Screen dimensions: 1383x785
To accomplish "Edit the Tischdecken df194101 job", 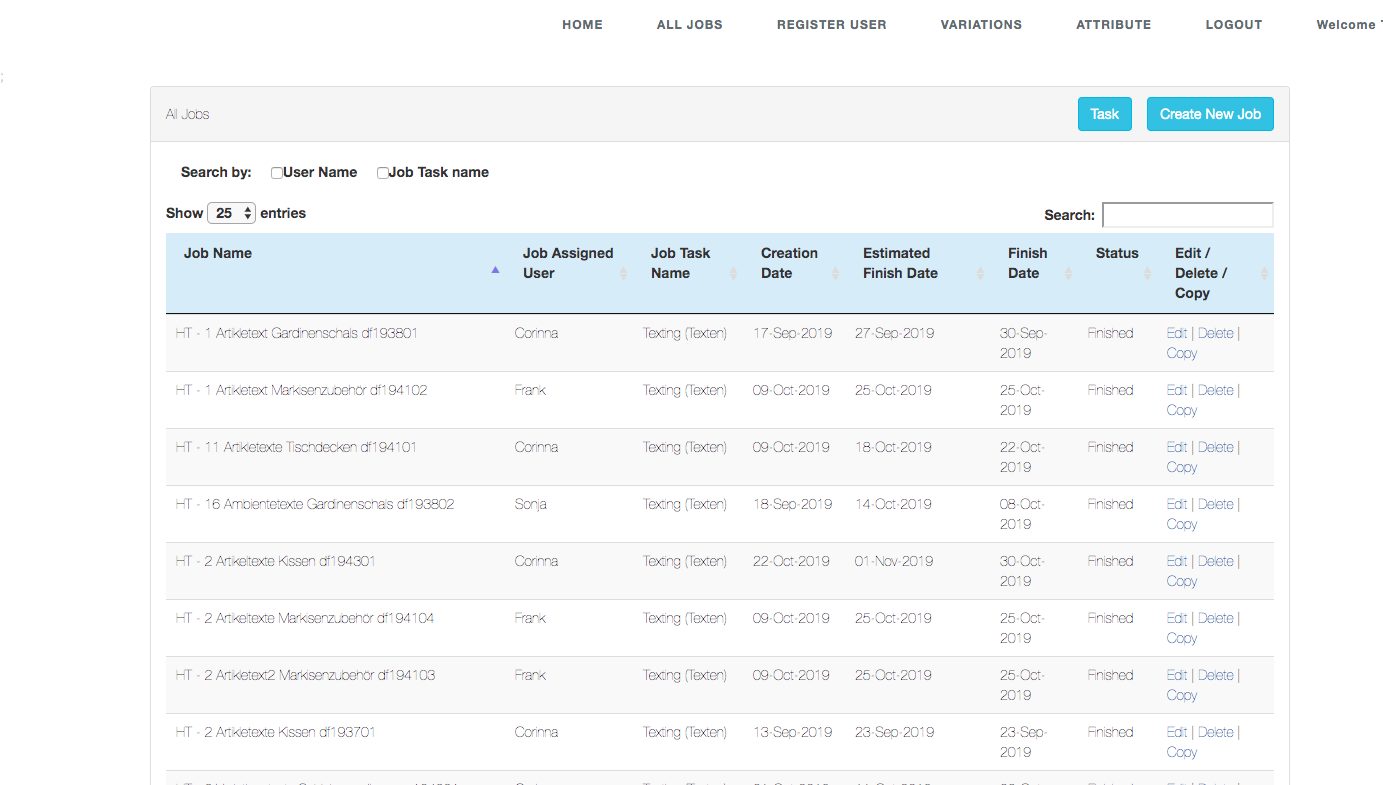I will tap(1177, 447).
